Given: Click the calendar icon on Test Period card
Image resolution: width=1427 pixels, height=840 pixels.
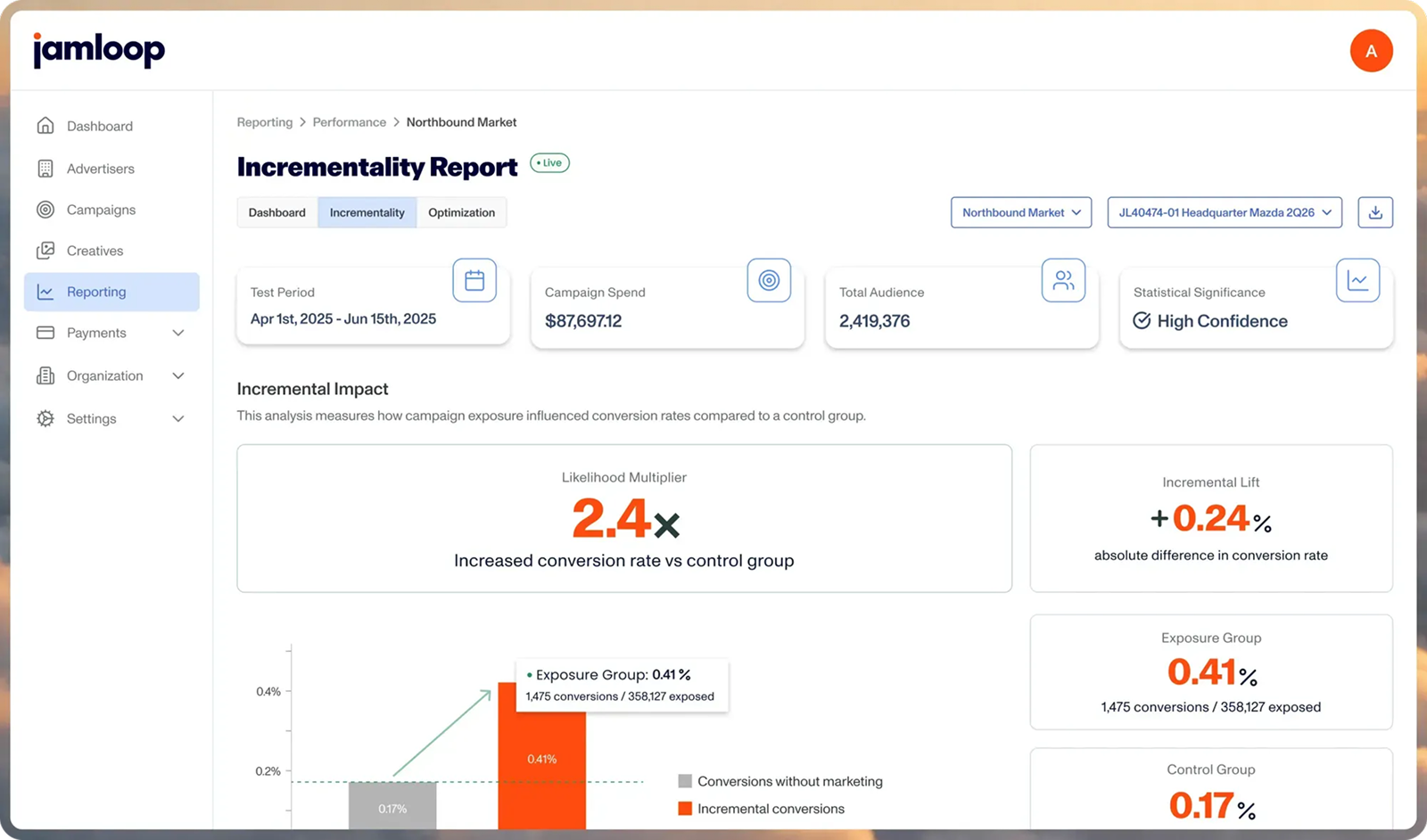Looking at the screenshot, I should 474,280.
